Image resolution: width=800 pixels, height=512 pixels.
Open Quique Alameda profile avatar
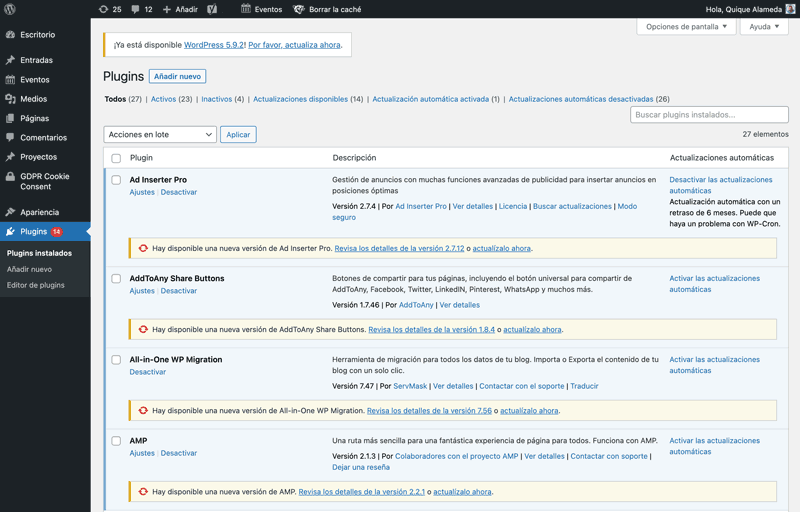coord(790,9)
